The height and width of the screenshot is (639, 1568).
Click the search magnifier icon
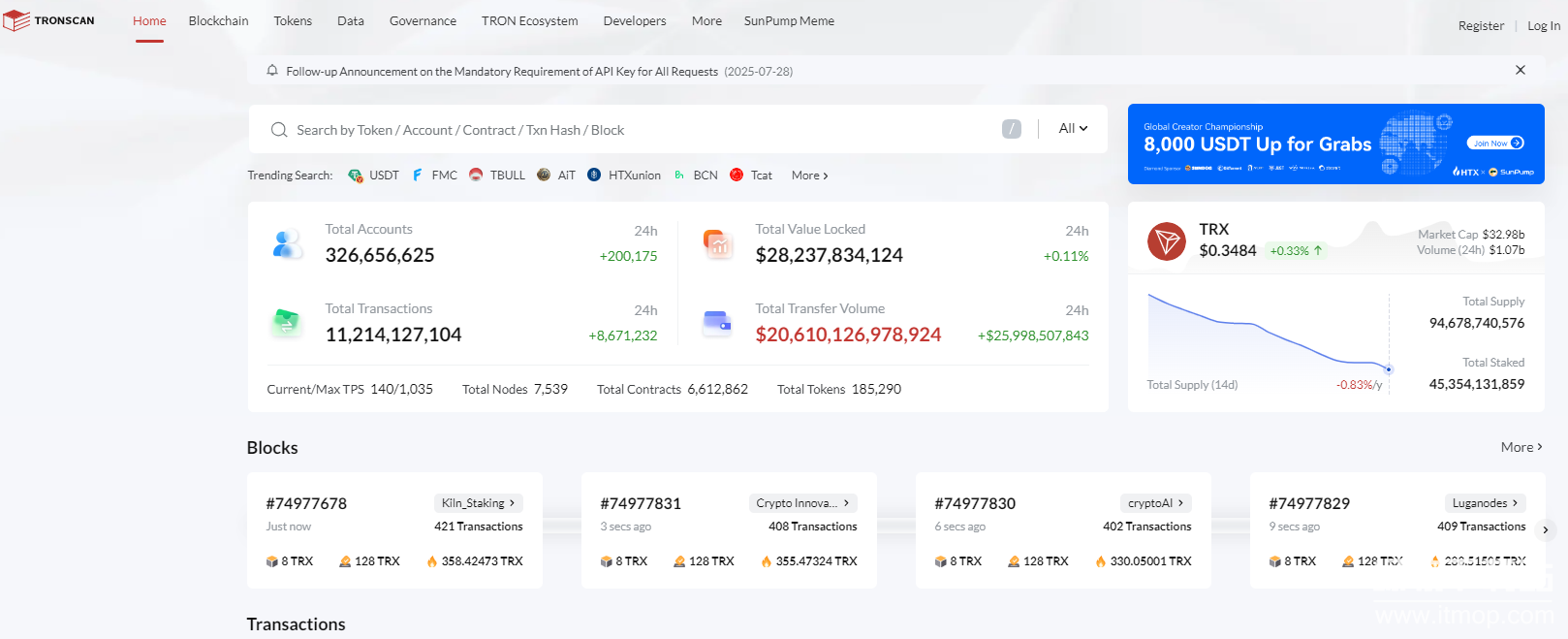pos(279,130)
